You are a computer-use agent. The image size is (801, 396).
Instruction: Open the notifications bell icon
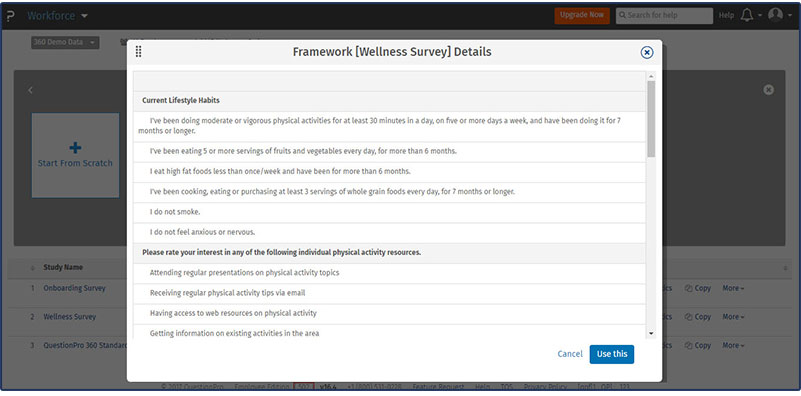tap(747, 15)
